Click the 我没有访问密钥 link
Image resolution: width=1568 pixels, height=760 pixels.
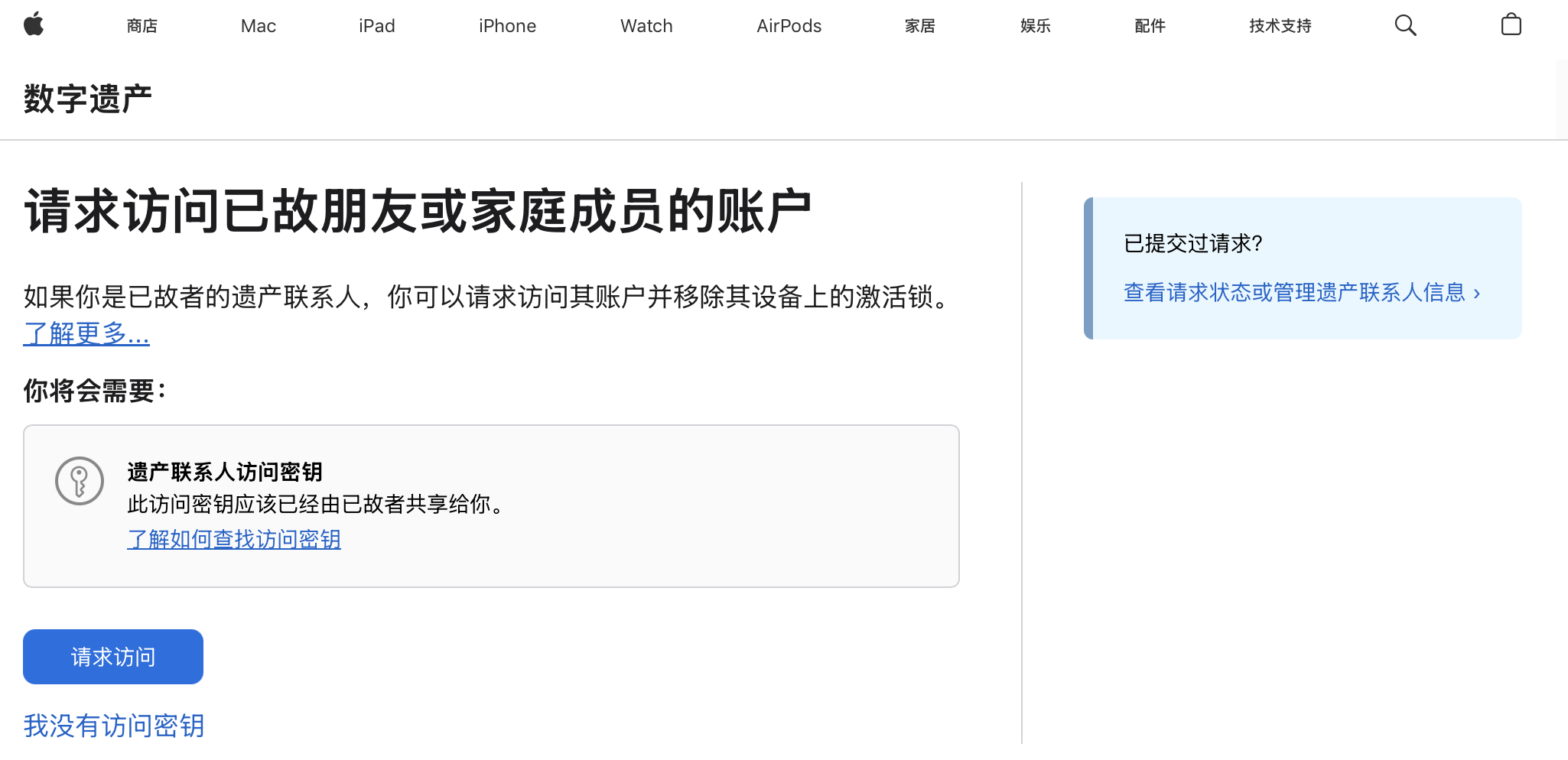[x=114, y=726]
